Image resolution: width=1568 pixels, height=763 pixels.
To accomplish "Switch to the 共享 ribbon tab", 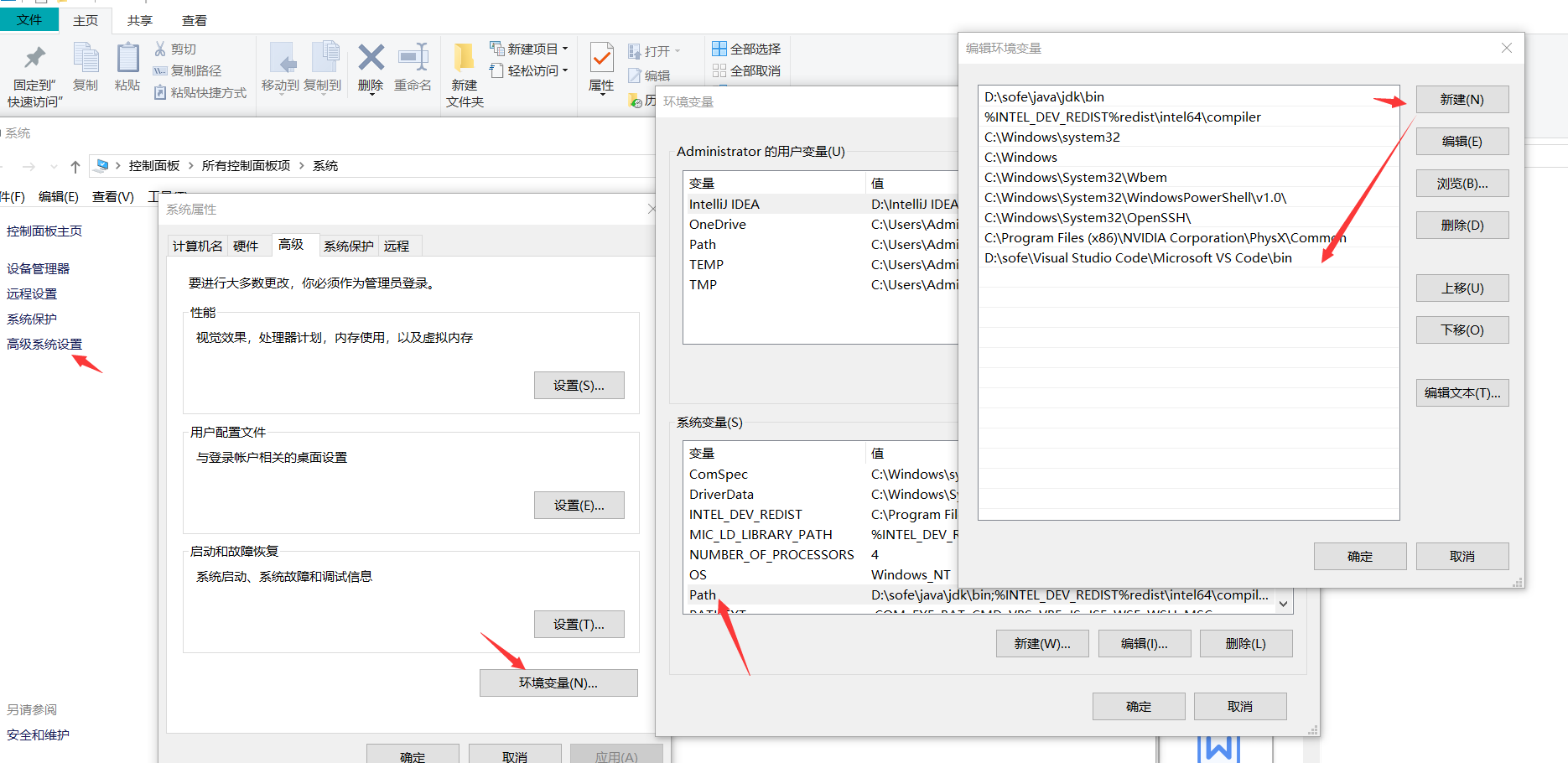I will 140,20.
